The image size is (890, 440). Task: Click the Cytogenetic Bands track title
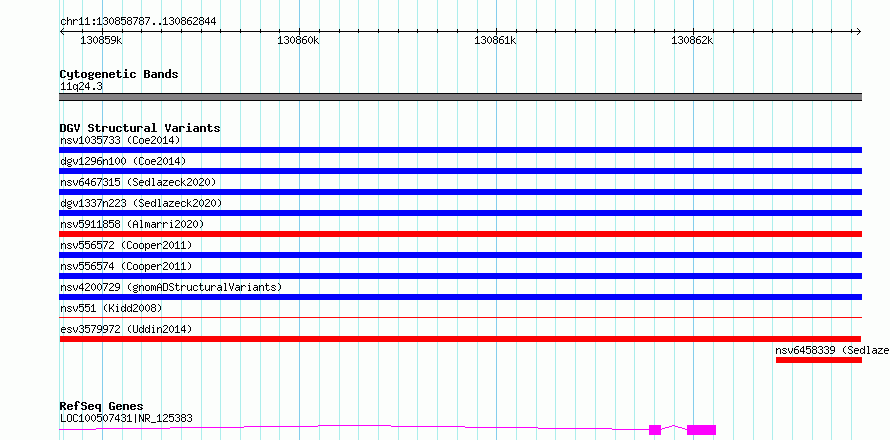[119, 74]
